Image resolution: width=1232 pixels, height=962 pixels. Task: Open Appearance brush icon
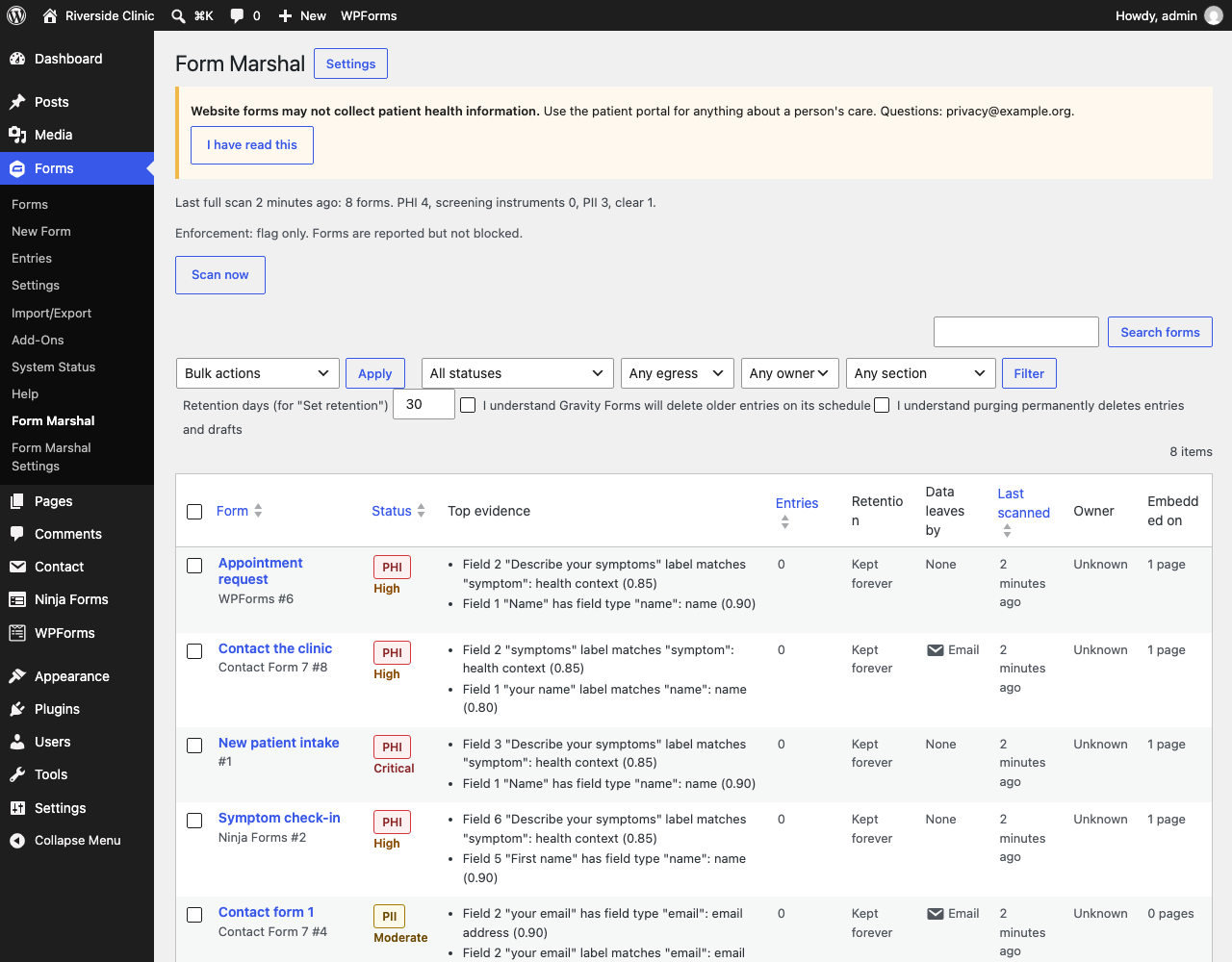coord(17,676)
